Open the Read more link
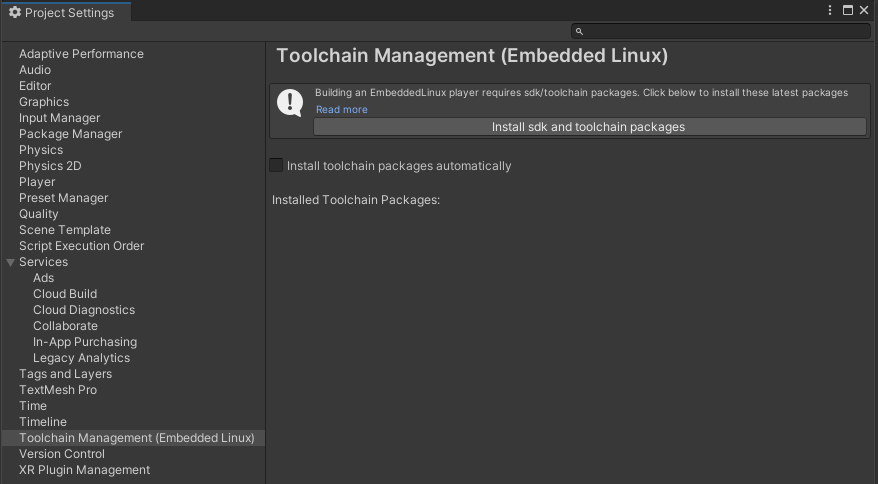878x484 pixels. click(341, 110)
